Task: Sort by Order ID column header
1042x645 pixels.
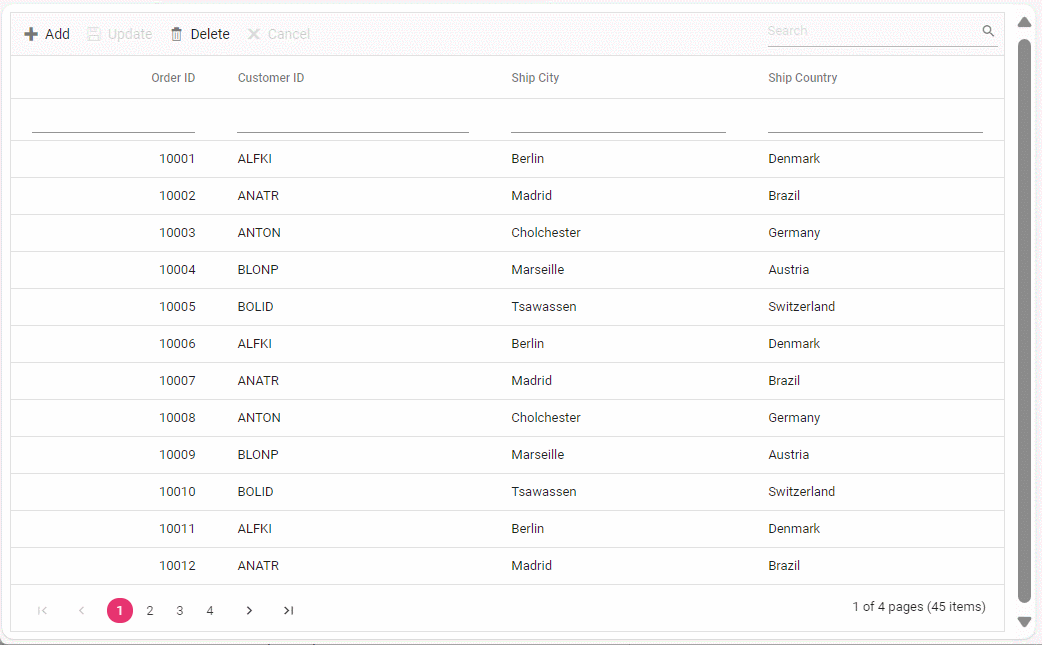Action: click(x=173, y=78)
